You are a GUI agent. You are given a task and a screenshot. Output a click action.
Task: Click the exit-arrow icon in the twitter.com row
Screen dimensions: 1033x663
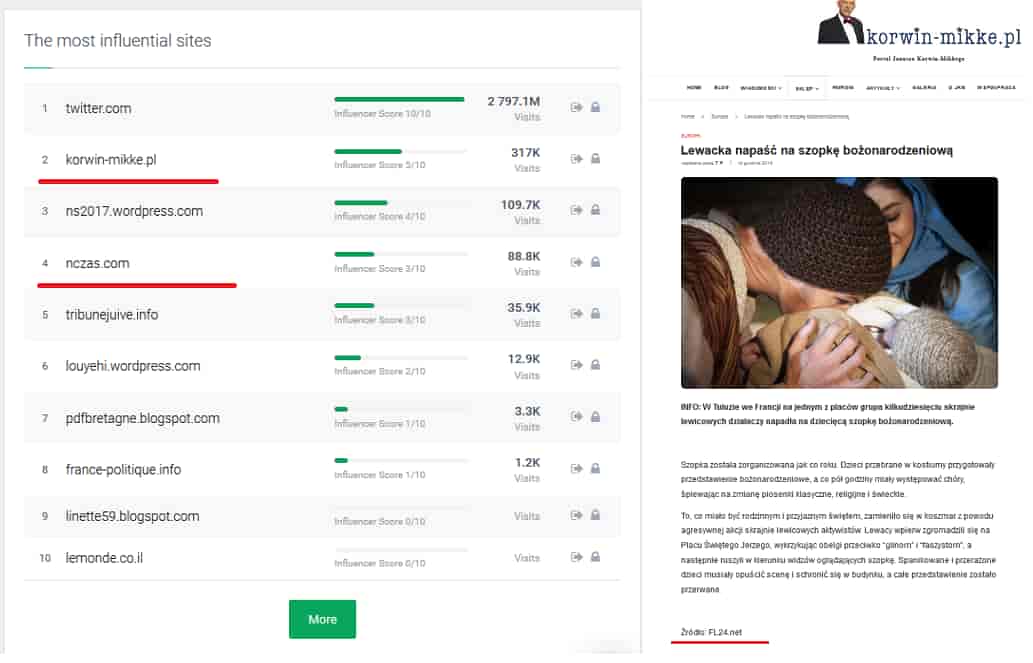coord(576,107)
